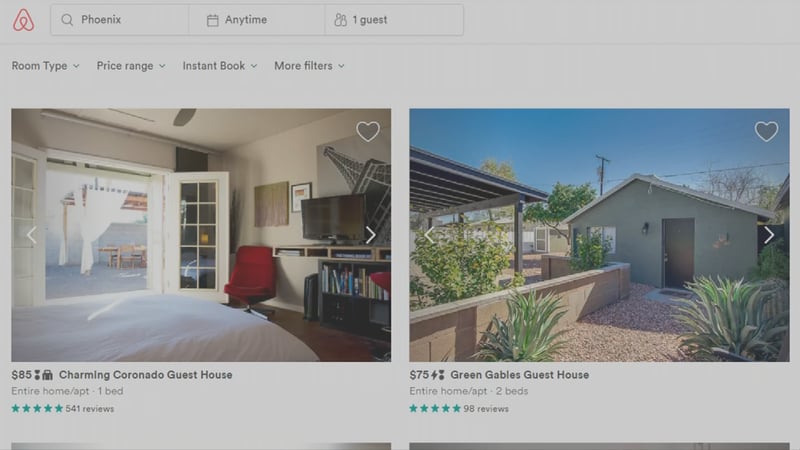This screenshot has height=450, width=800.
Task: Show next photo of Charming Coronado listing
Action: pyautogui.click(x=371, y=235)
